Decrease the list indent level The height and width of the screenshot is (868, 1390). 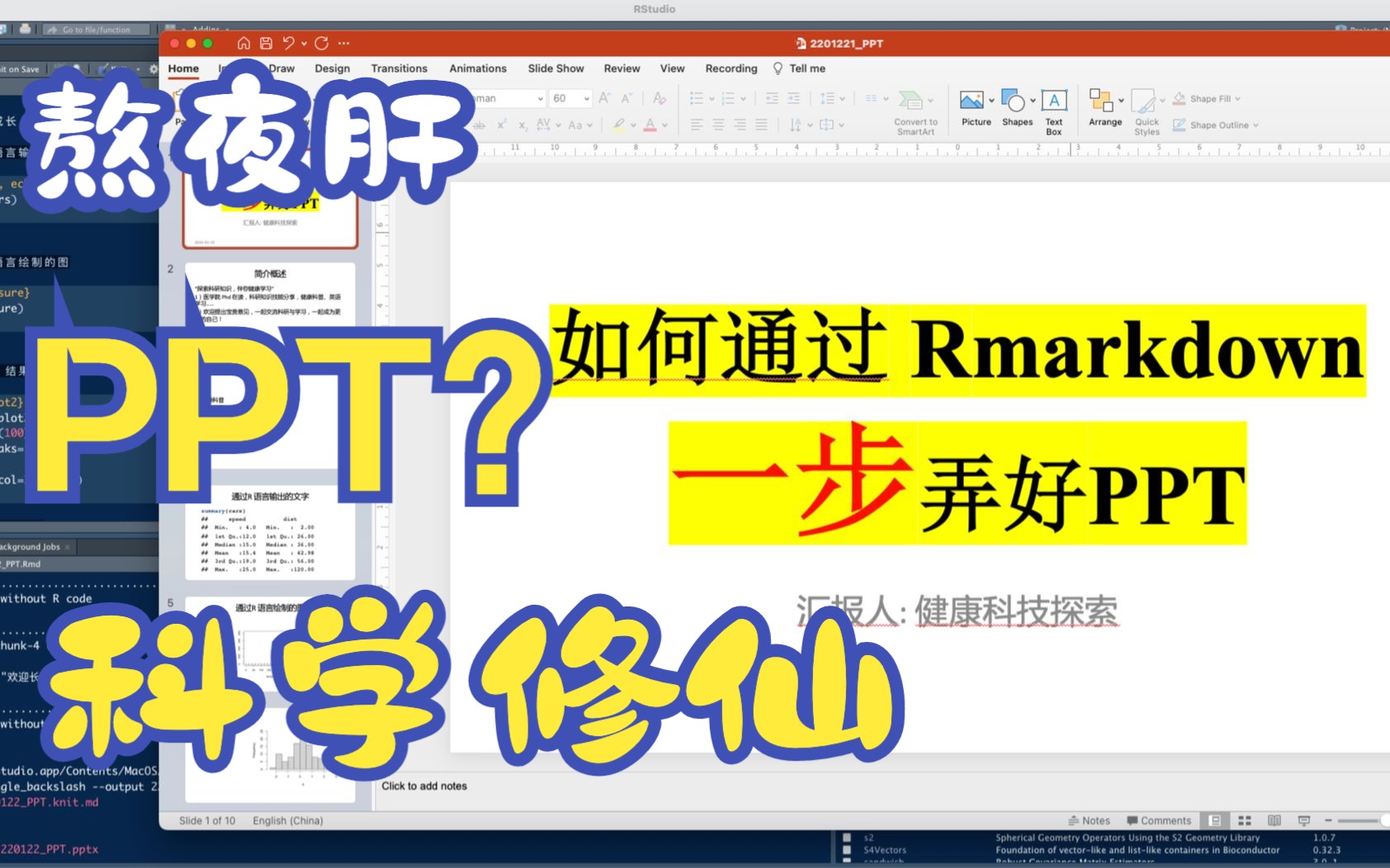tap(772, 98)
